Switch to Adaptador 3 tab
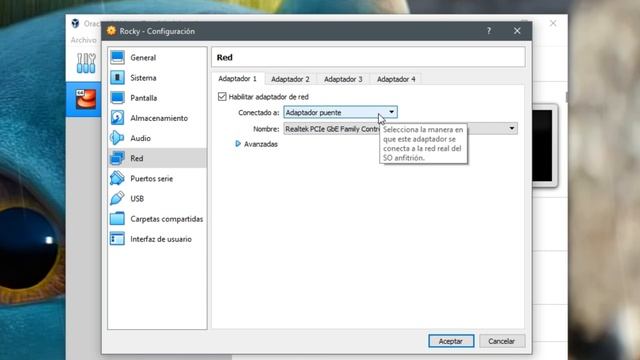Viewport: 640px width, 360px height. pyautogui.click(x=343, y=79)
